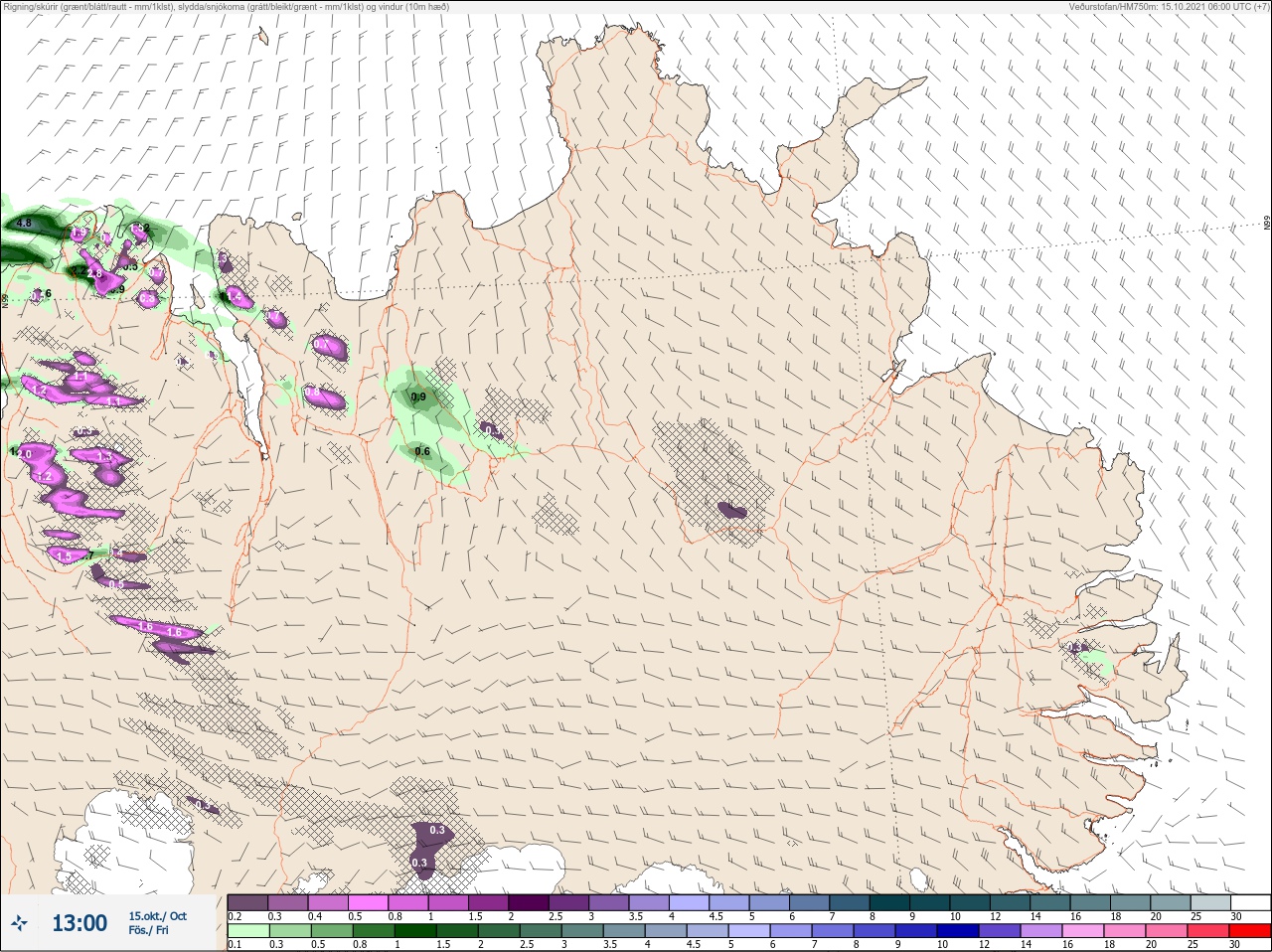Click the upper '0.3' label in the southern purple patch
Viewport: 1272px width, 952px height.
[x=437, y=830]
